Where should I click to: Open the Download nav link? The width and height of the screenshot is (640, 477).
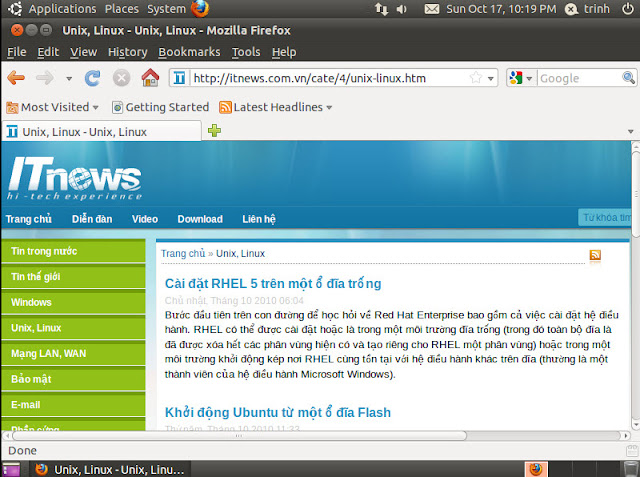pos(200,219)
